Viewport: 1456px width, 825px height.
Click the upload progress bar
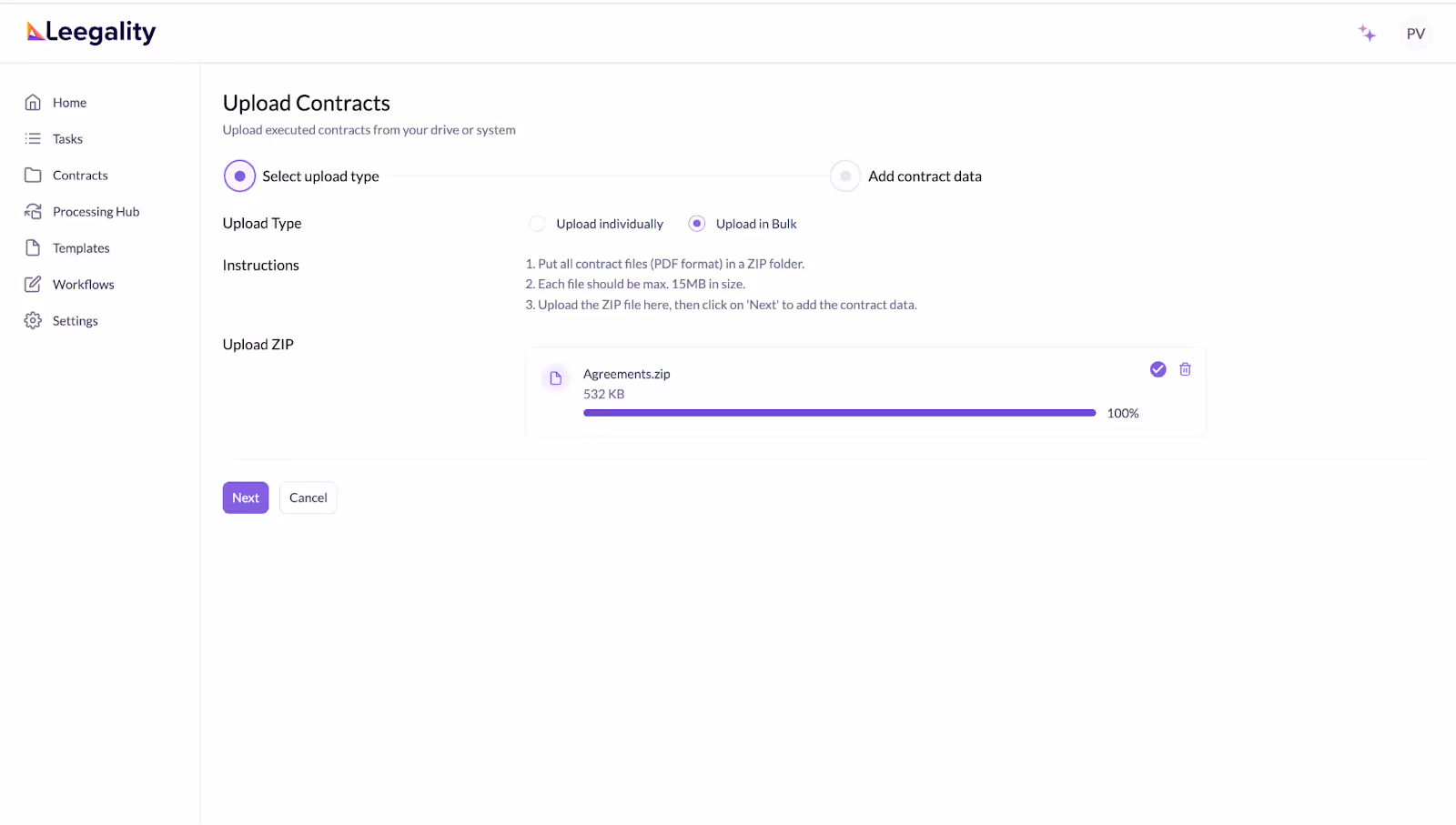point(838,412)
